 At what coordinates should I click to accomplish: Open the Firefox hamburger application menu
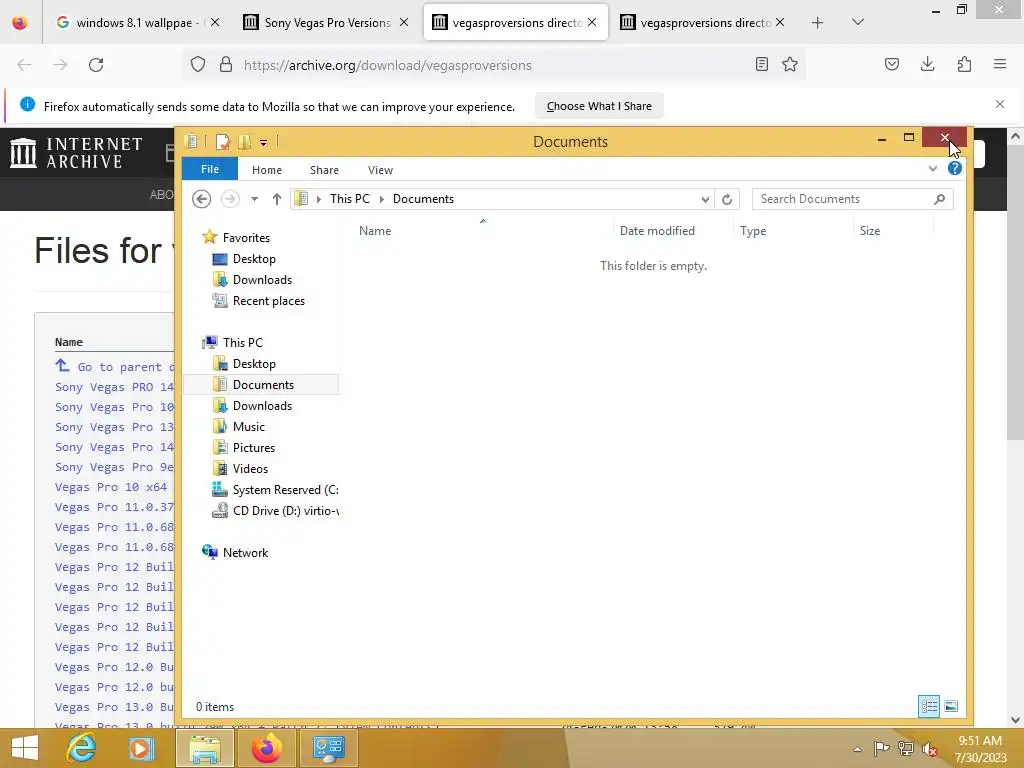pyautogui.click(x=1000, y=65)
